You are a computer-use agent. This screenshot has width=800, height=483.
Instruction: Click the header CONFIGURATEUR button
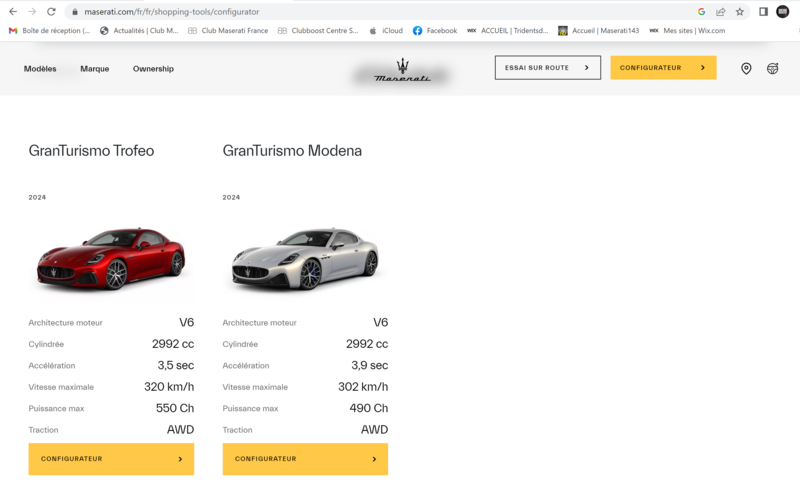coord(663,67)
